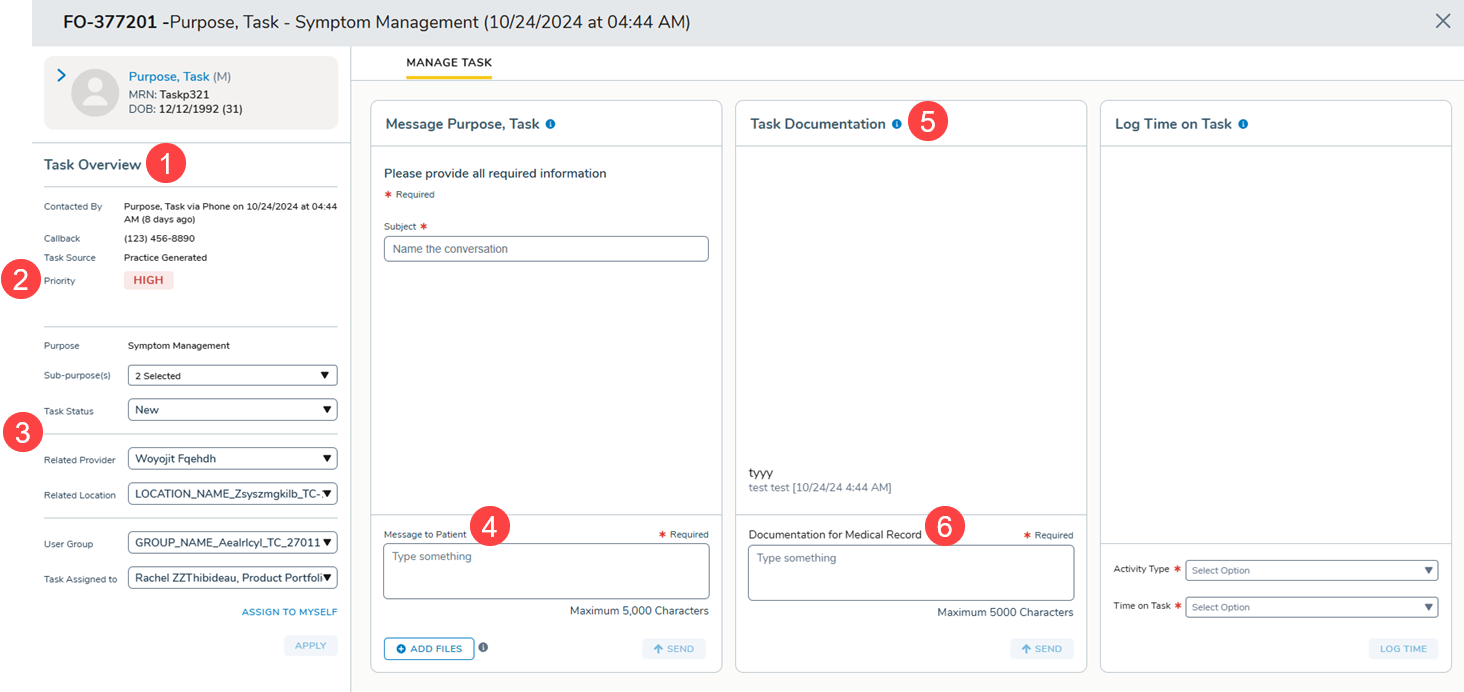Expand patient details chevron

coord(61,76)
